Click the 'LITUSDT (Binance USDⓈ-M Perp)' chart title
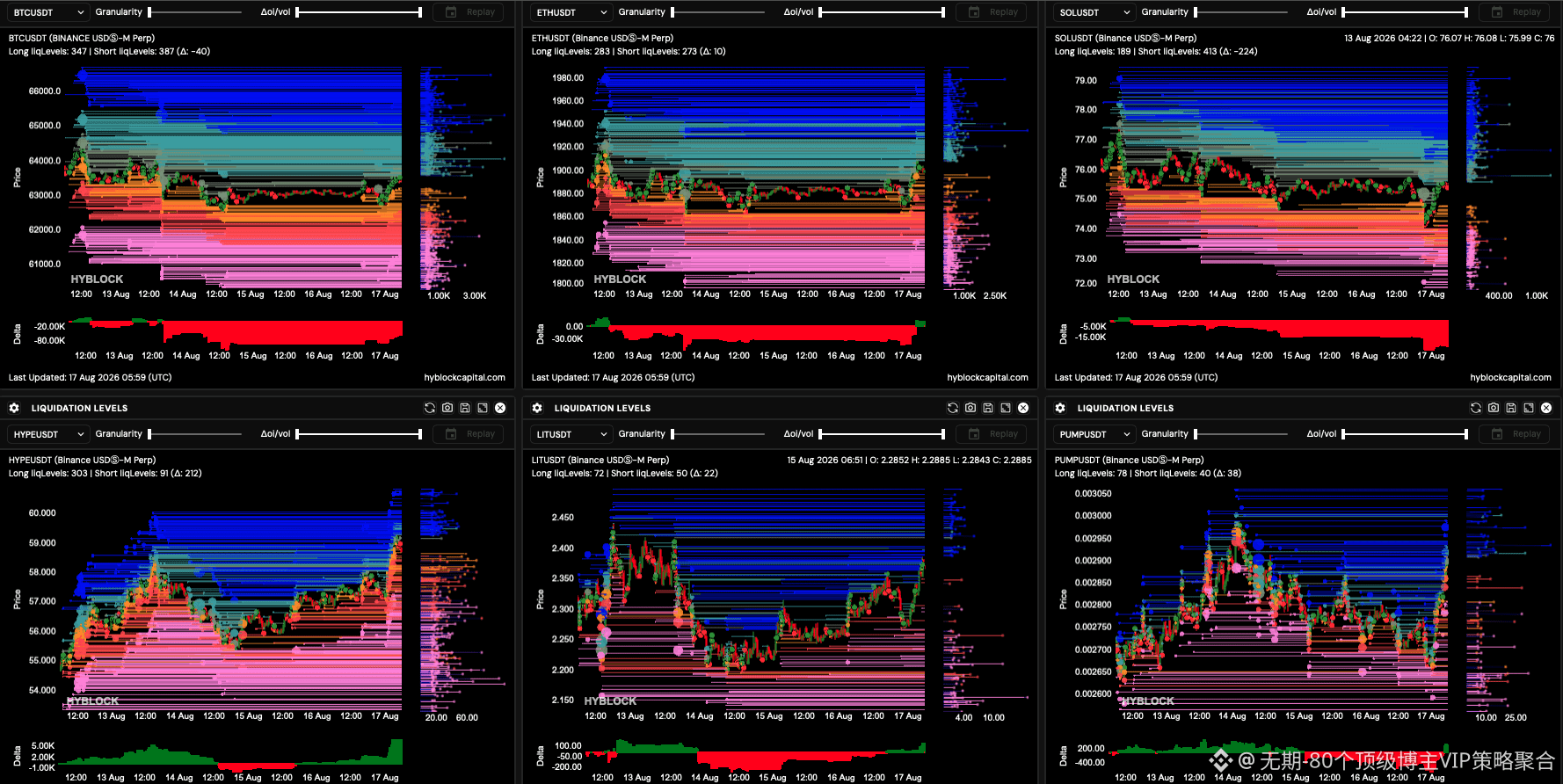This screenshot has height=784, width=1563. click(x=600, y=461)
